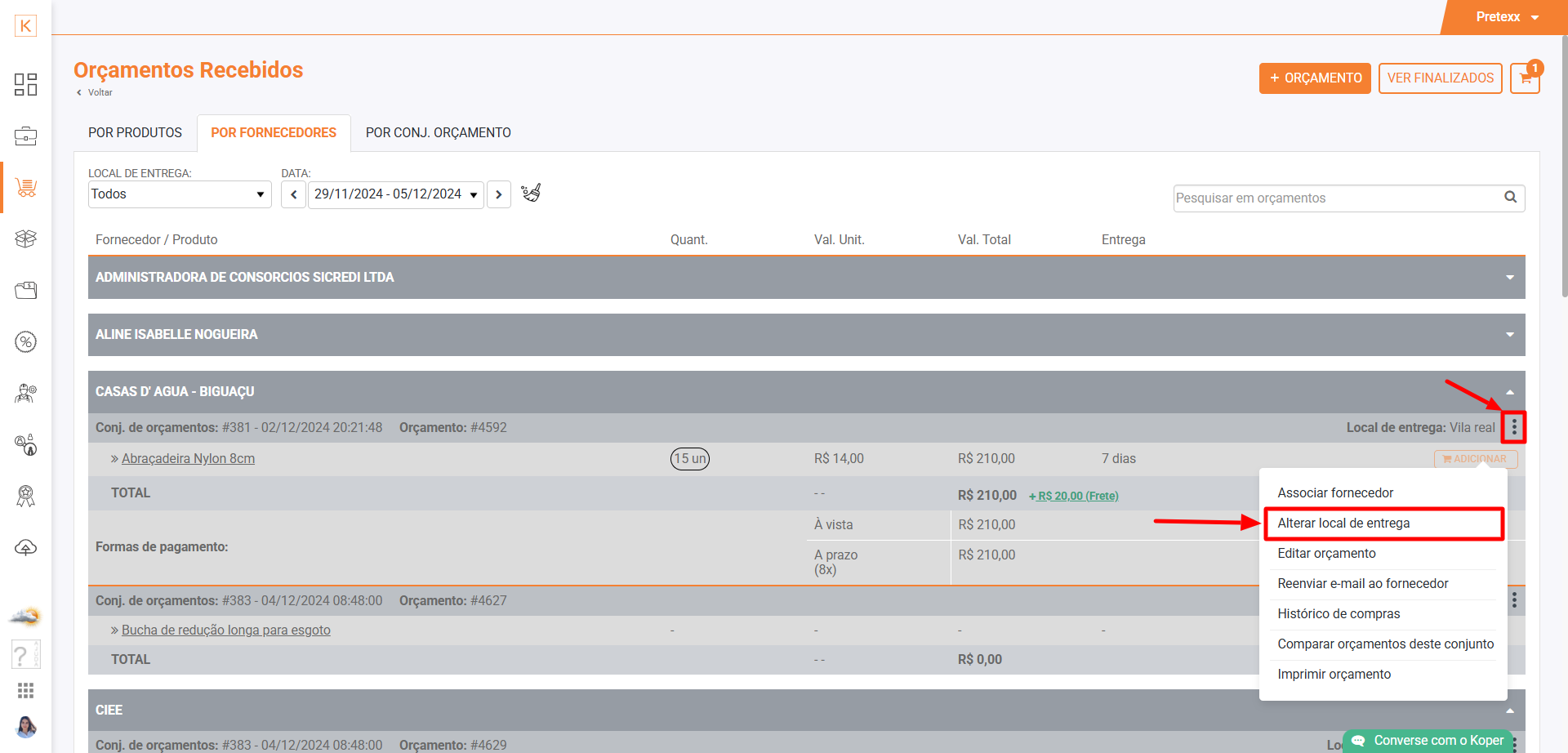Image resolution: width=1568 pixels, height=753 pixels.
Task: Open three-dot menu for orçamento #4627
Action: click(x=1514, y=600)
